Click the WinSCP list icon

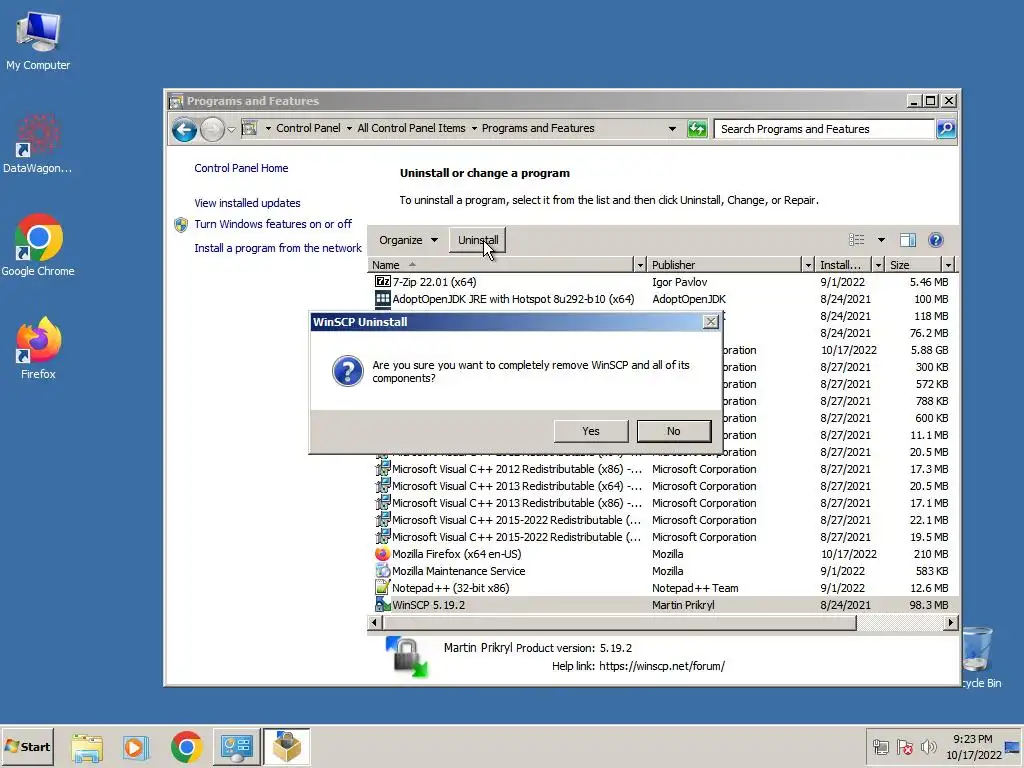(383, 605)
